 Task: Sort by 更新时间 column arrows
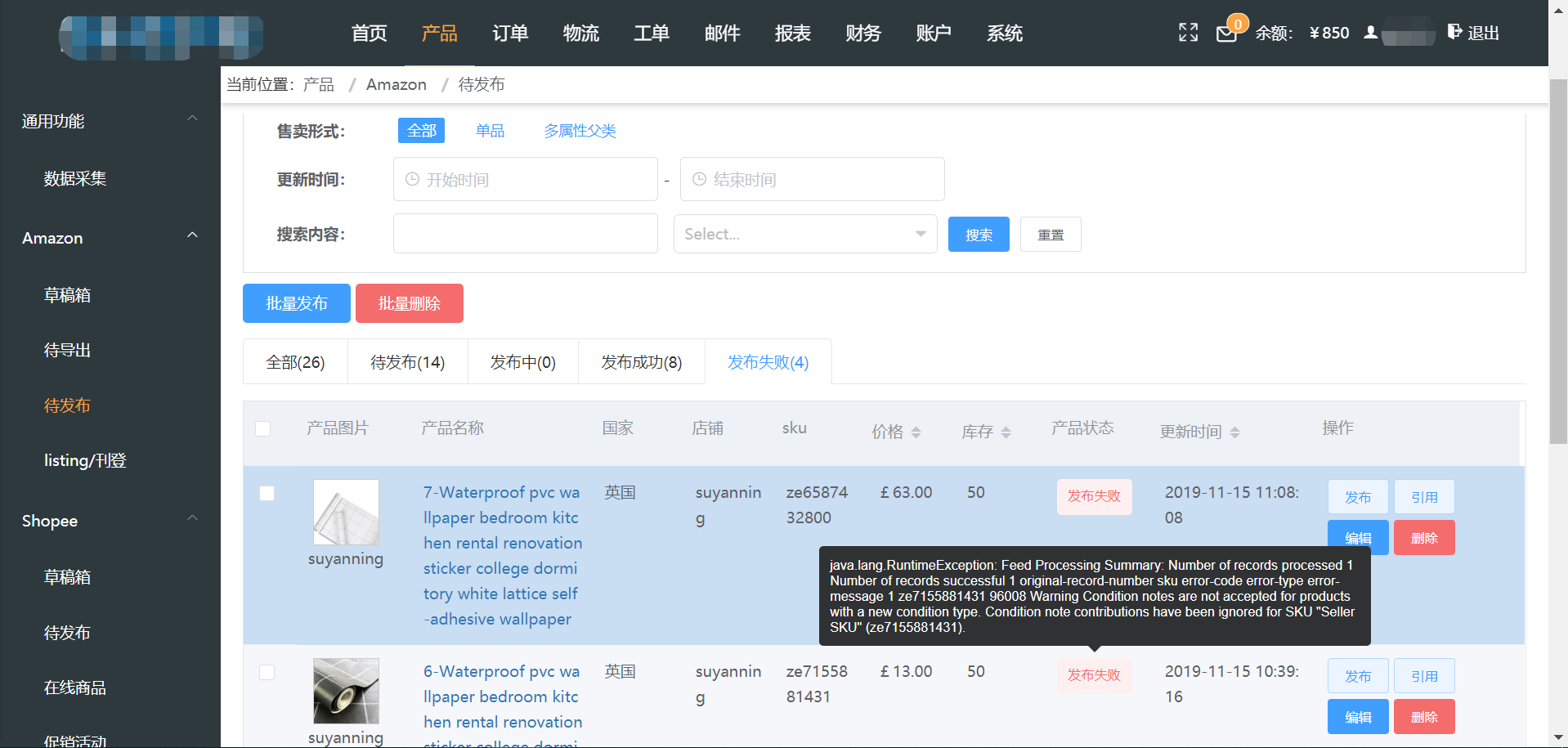click(x=1234, y=432)
